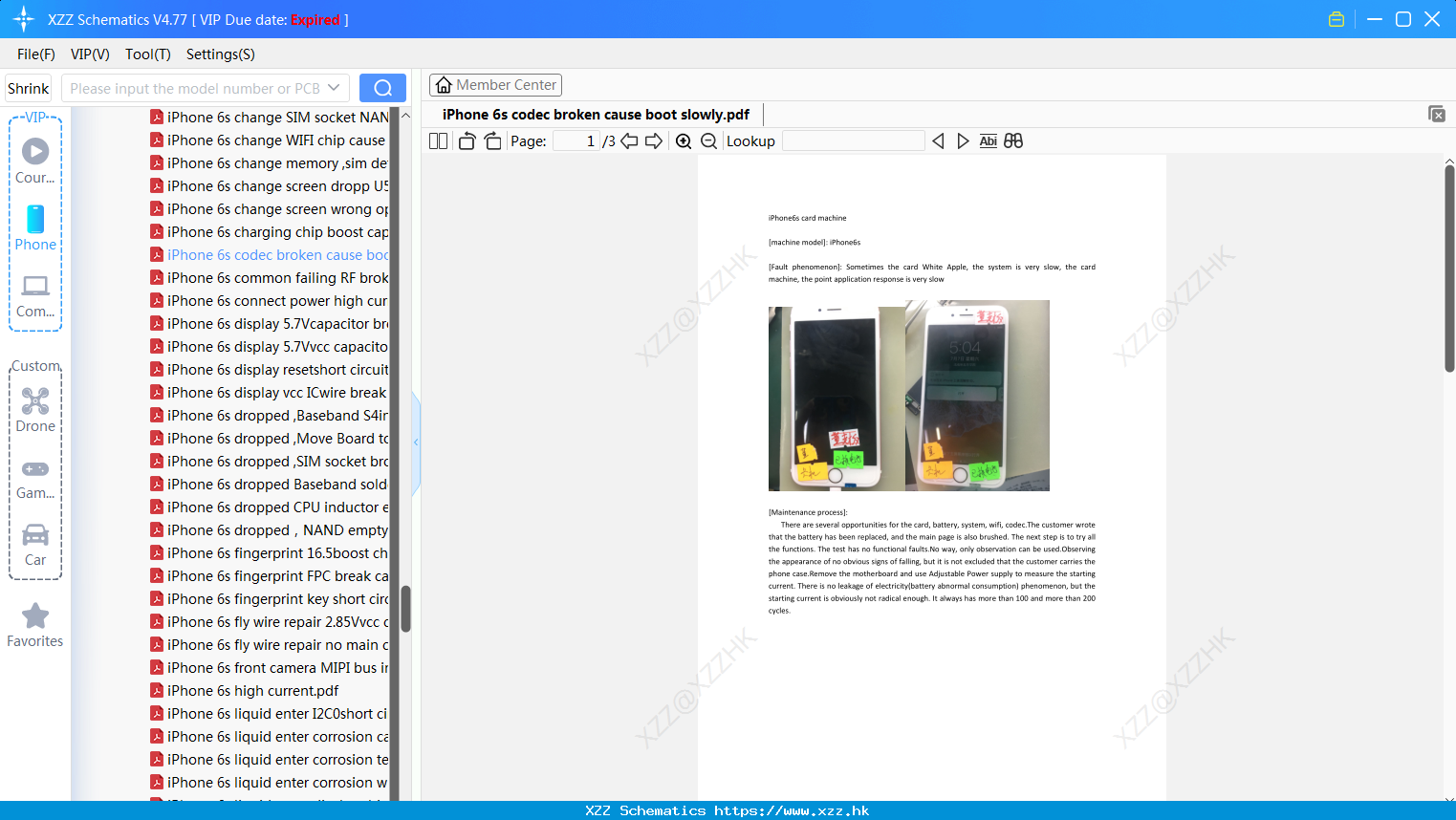Open the Drone category in sidebar
This screenshot has width=1456, height=820.
click(x=35, y=411)
